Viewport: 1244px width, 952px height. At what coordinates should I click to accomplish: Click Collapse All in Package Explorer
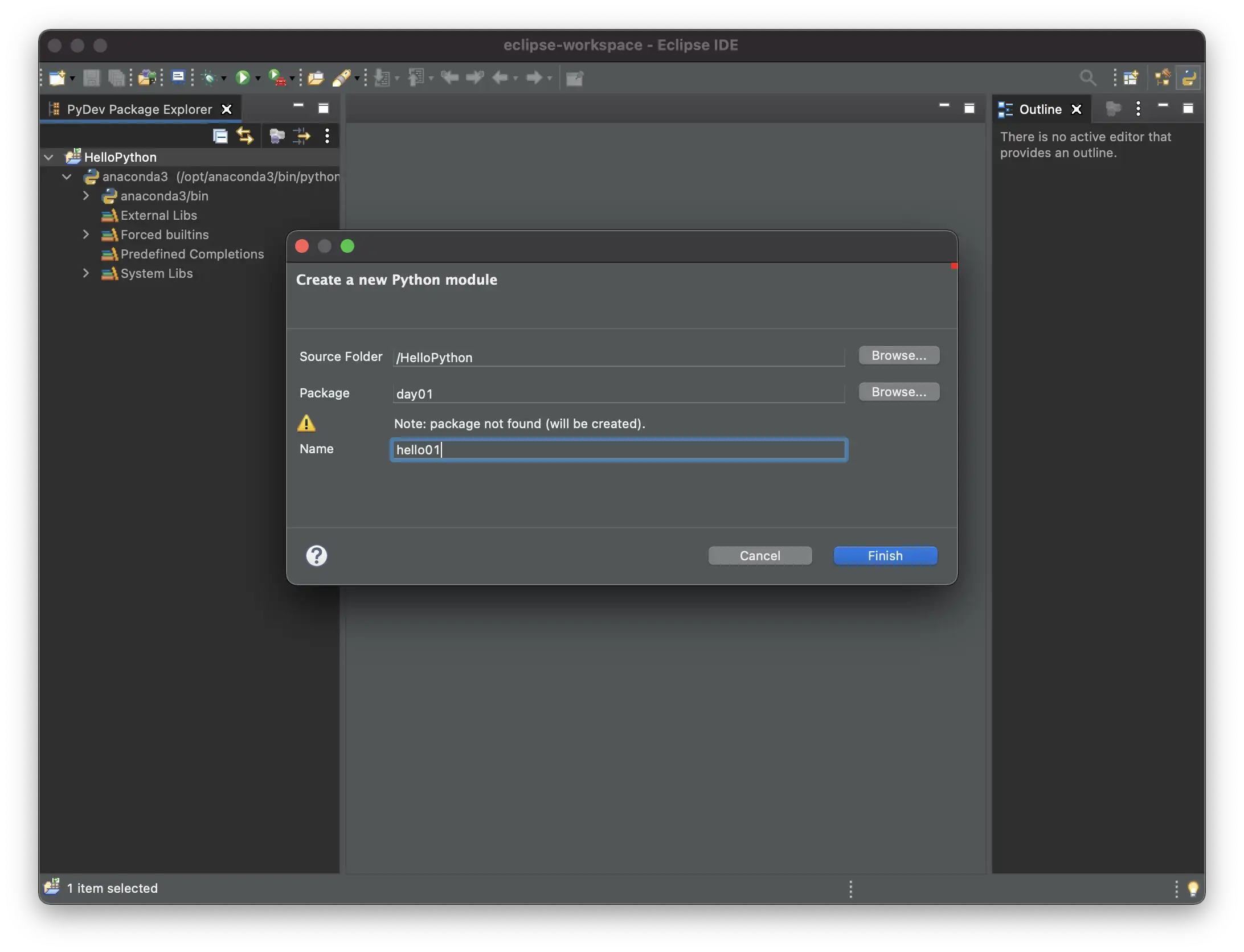coord(220,136)
